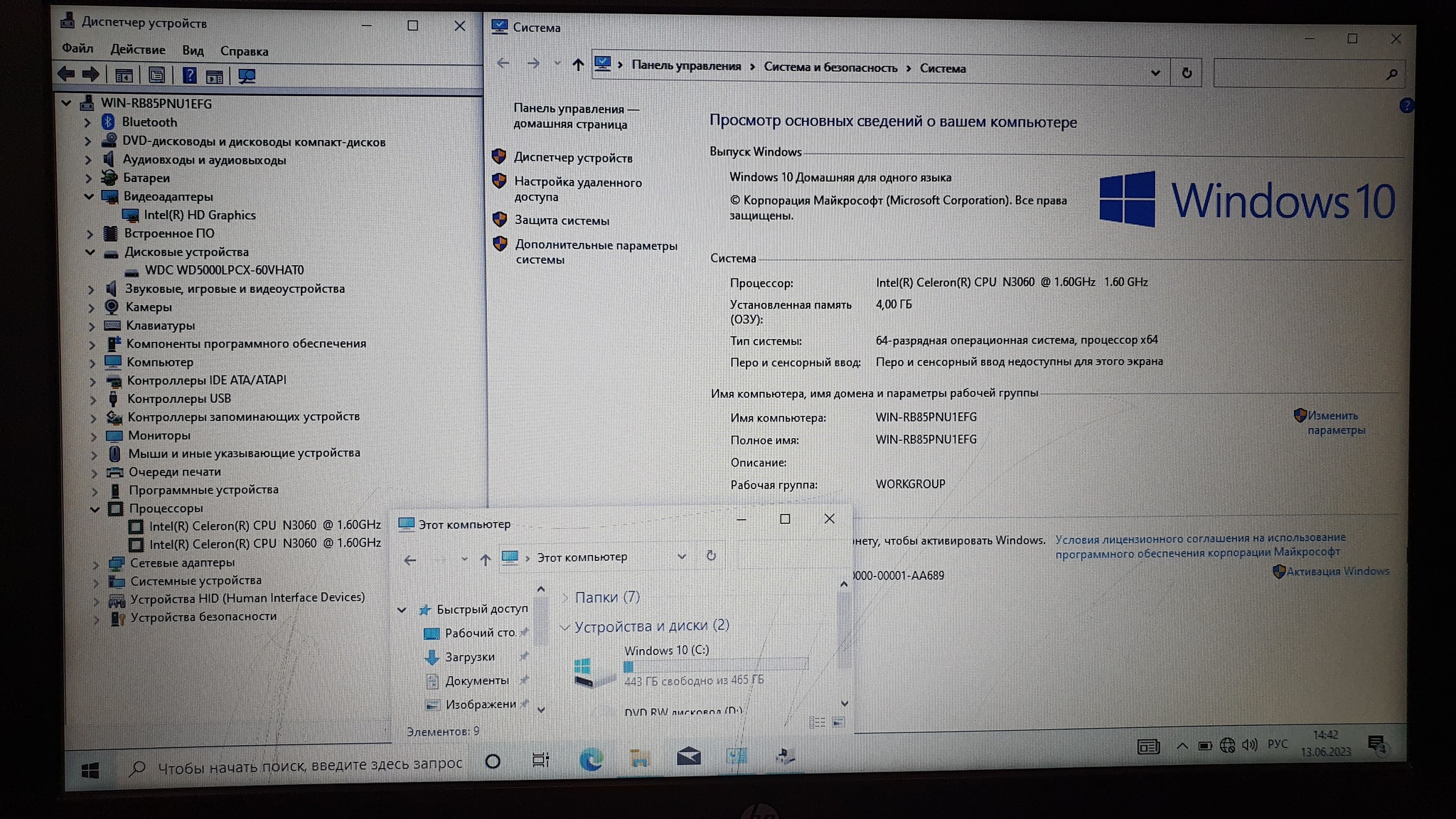Screen dimensions: 1456x819
Task: Open Microsoft Edge from the taskbar
Action: [591, 759]
